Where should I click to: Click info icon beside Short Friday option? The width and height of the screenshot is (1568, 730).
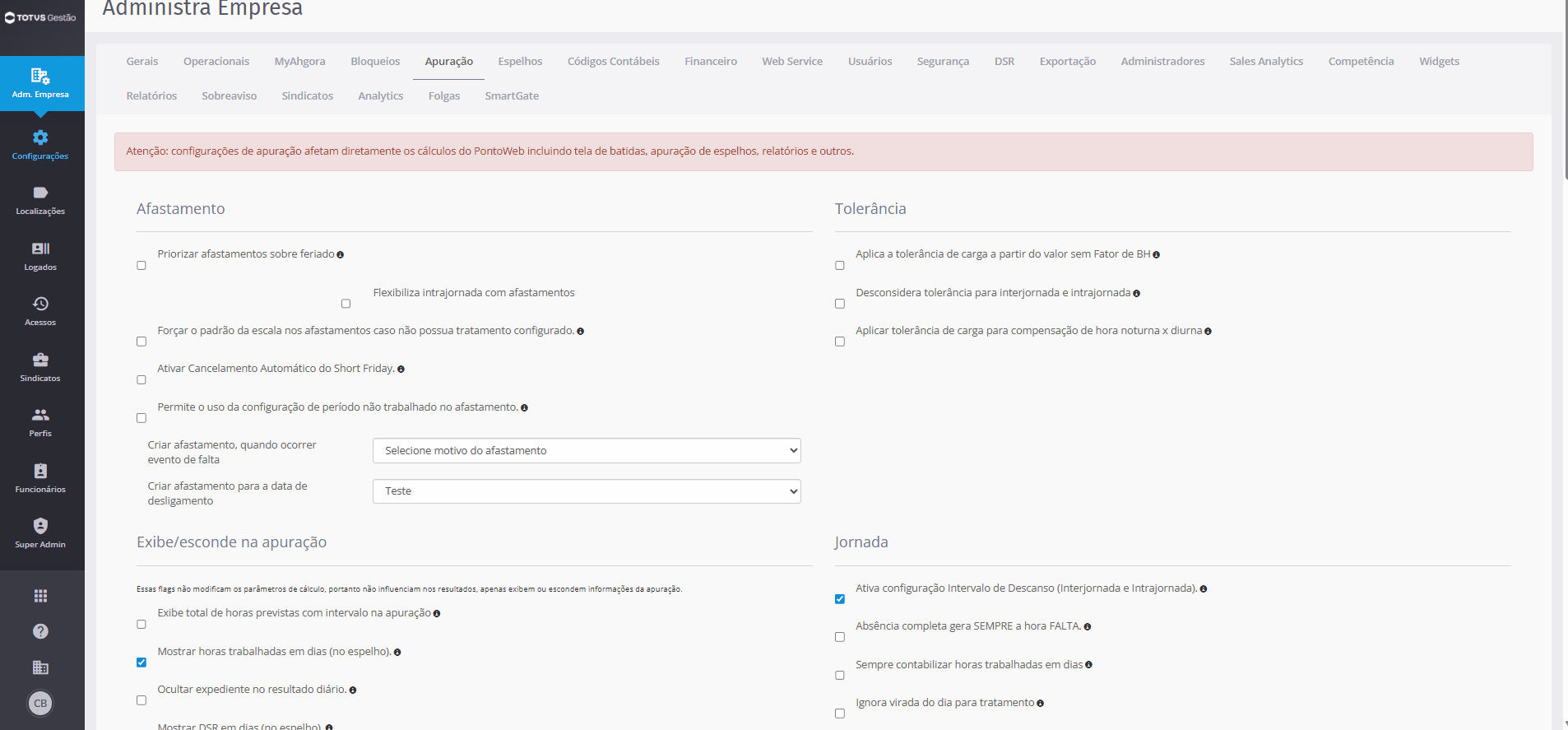tap(401, 370)
